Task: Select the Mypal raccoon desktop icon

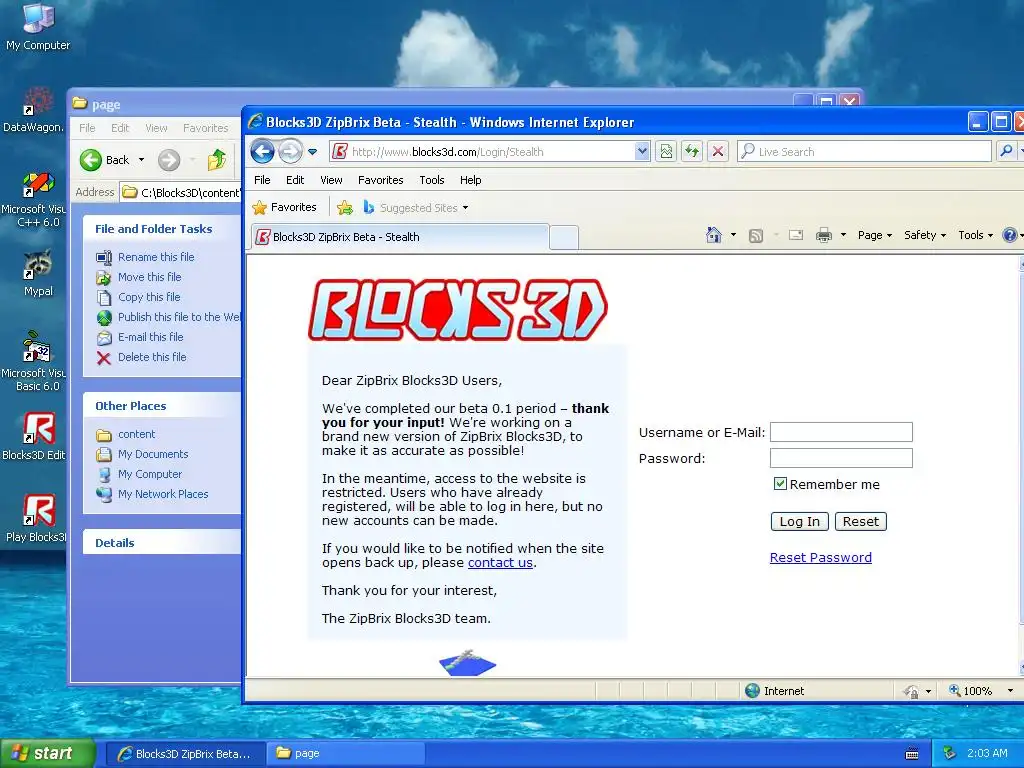Action: pos(38,274)
